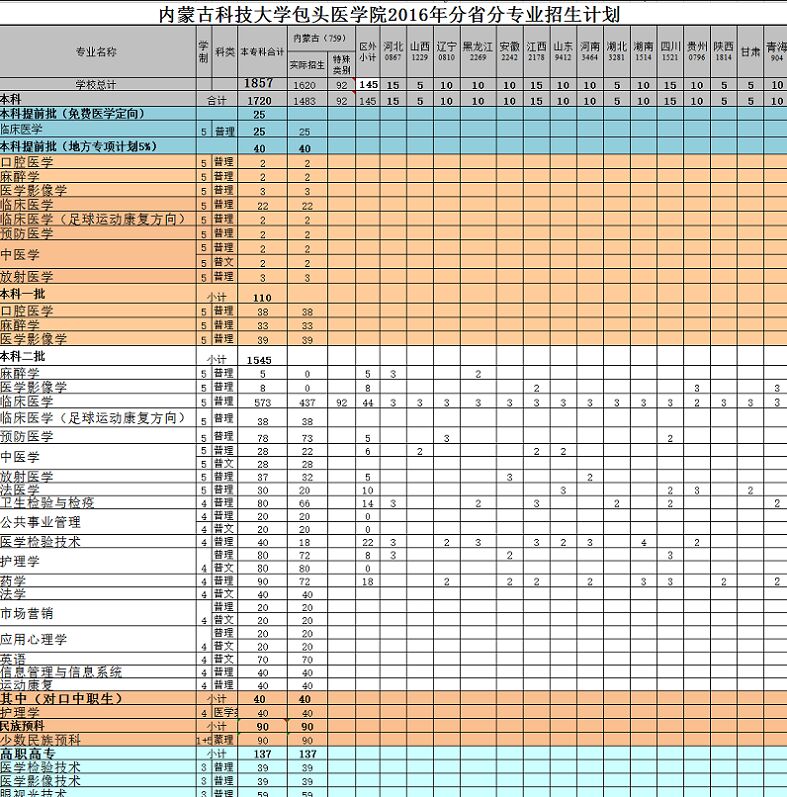The image size is (787, 797).
Task: Click the 学制 column header
Action: (x=203, y=51)
